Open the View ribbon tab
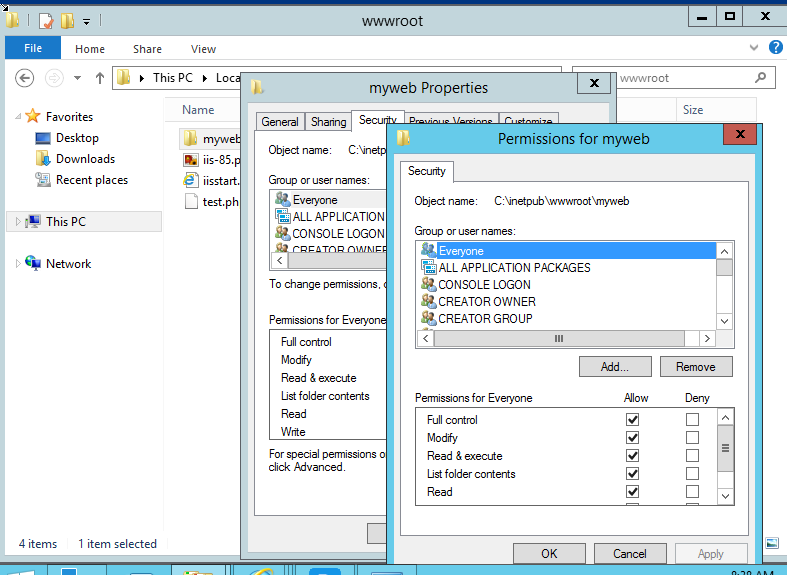 [203, 49]
